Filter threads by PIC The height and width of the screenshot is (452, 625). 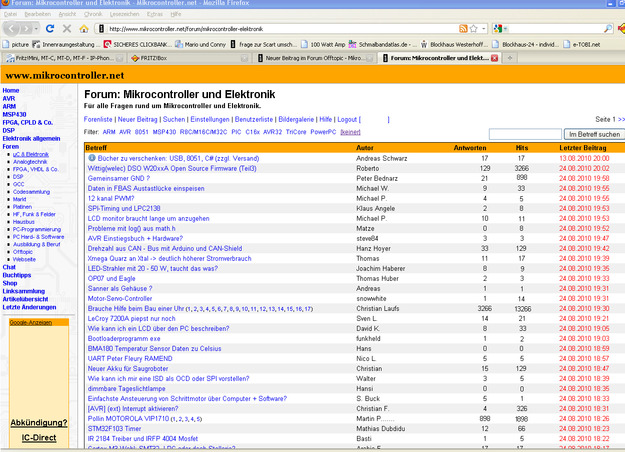coord(236,132)
